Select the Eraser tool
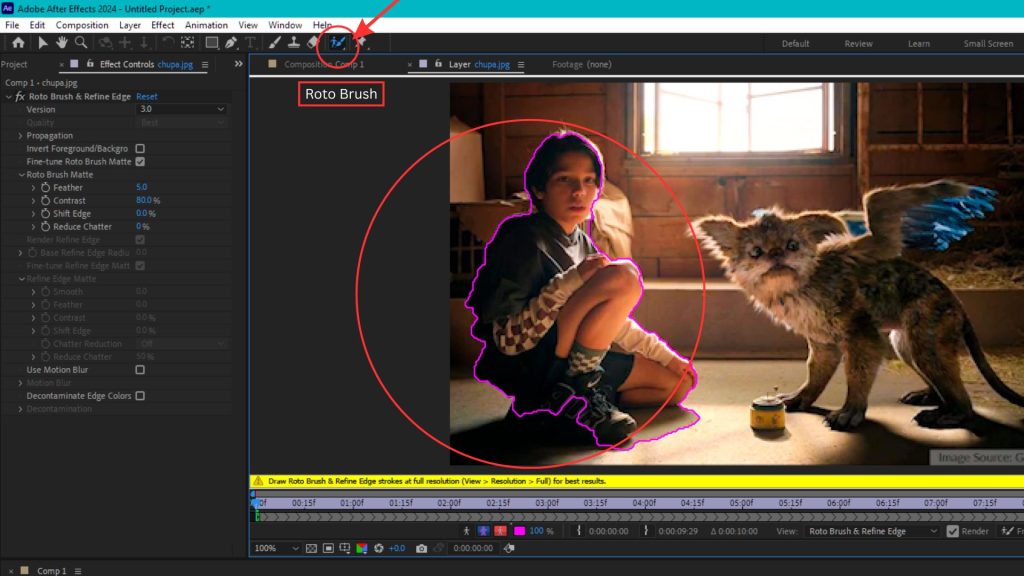This screenshot has width=1024, height=576. click(x=313, y=43)
